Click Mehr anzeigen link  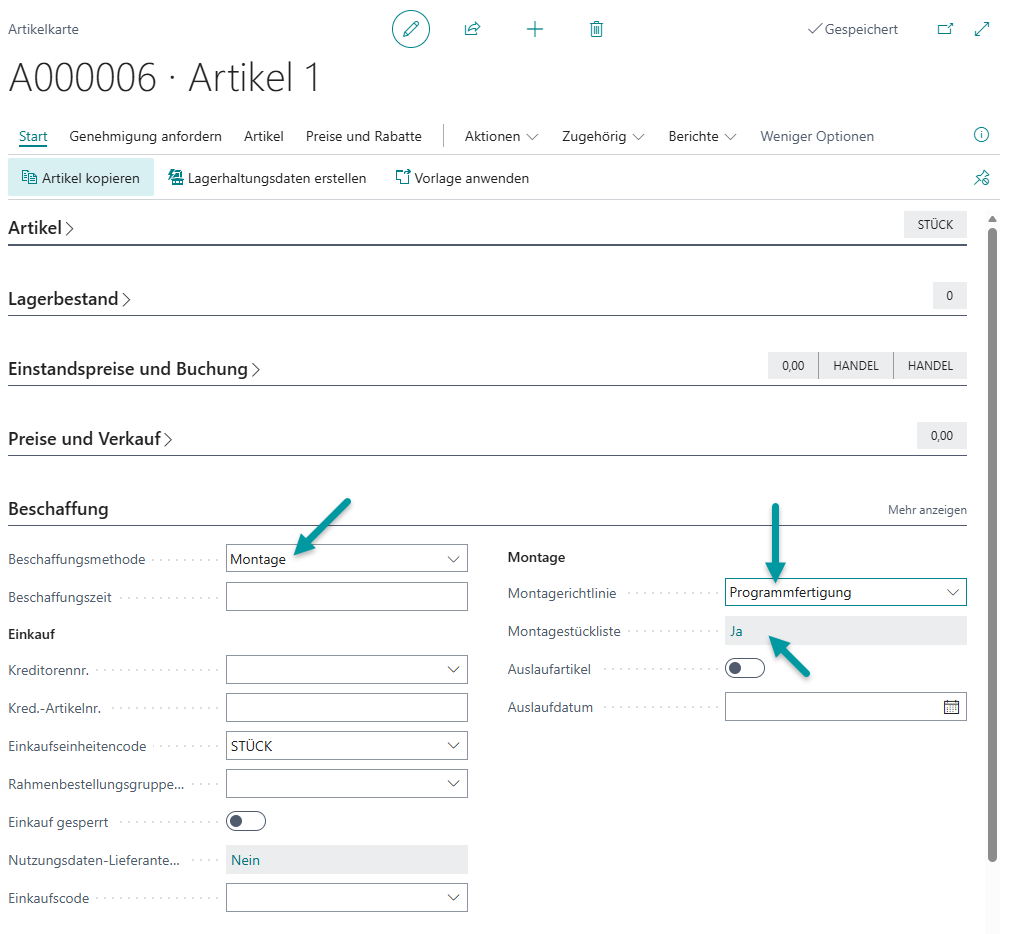[x=927, y=510]
